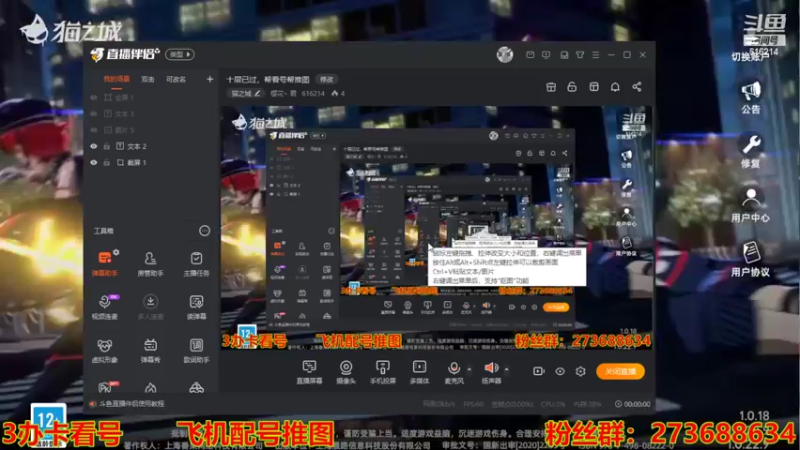Switch to the 我的场景 tab

click(117, 79)
